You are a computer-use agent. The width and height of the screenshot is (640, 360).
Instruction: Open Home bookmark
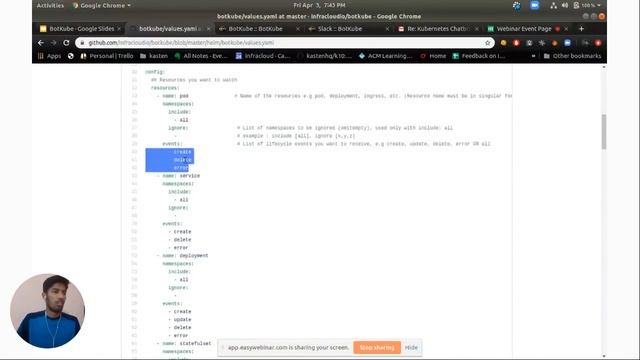(x=433, y=56)
